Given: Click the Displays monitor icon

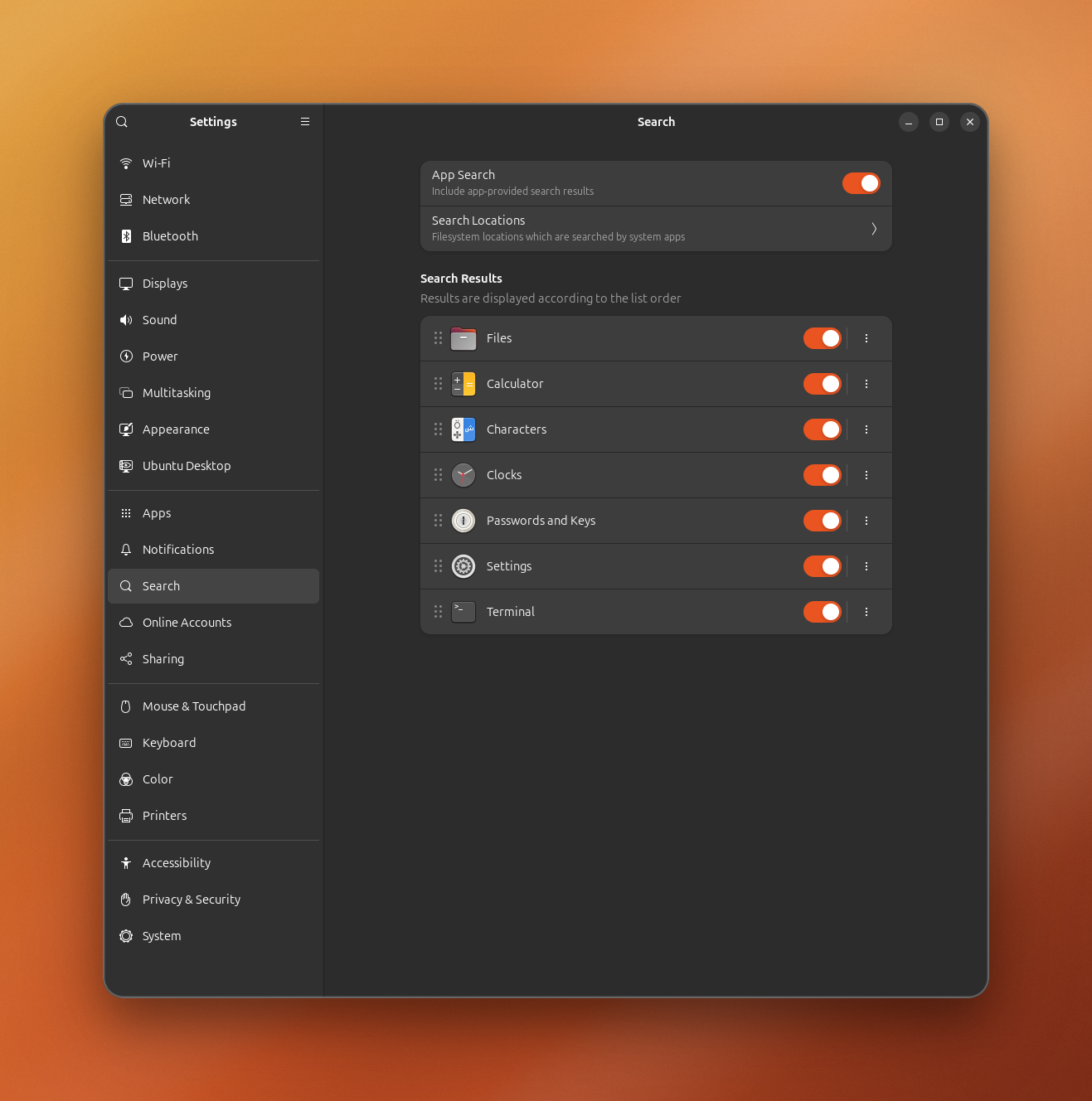Looking at the screenshot, I should pos(126,284).
